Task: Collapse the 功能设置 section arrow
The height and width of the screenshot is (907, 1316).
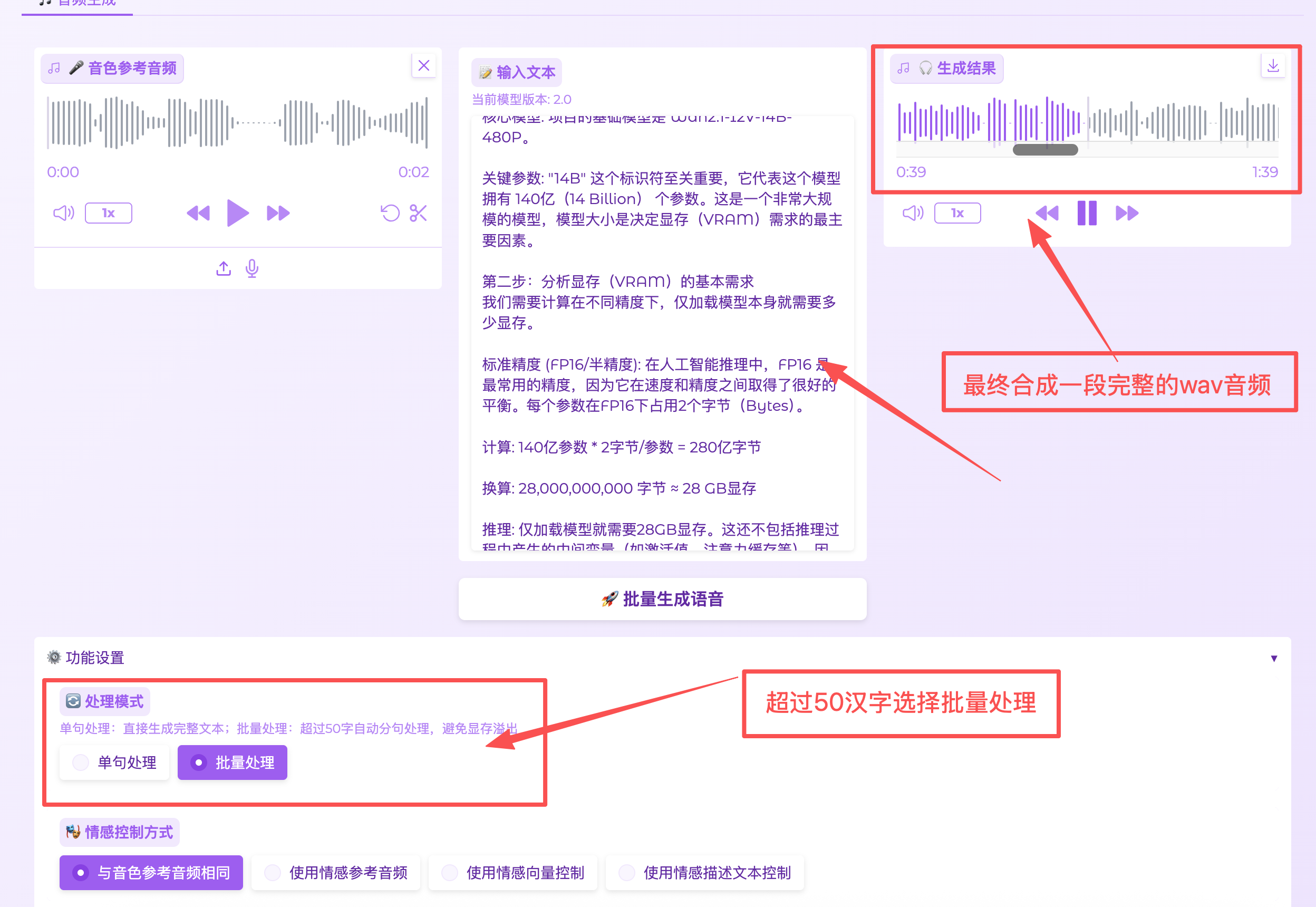Action: click(x=1273, y=658)
